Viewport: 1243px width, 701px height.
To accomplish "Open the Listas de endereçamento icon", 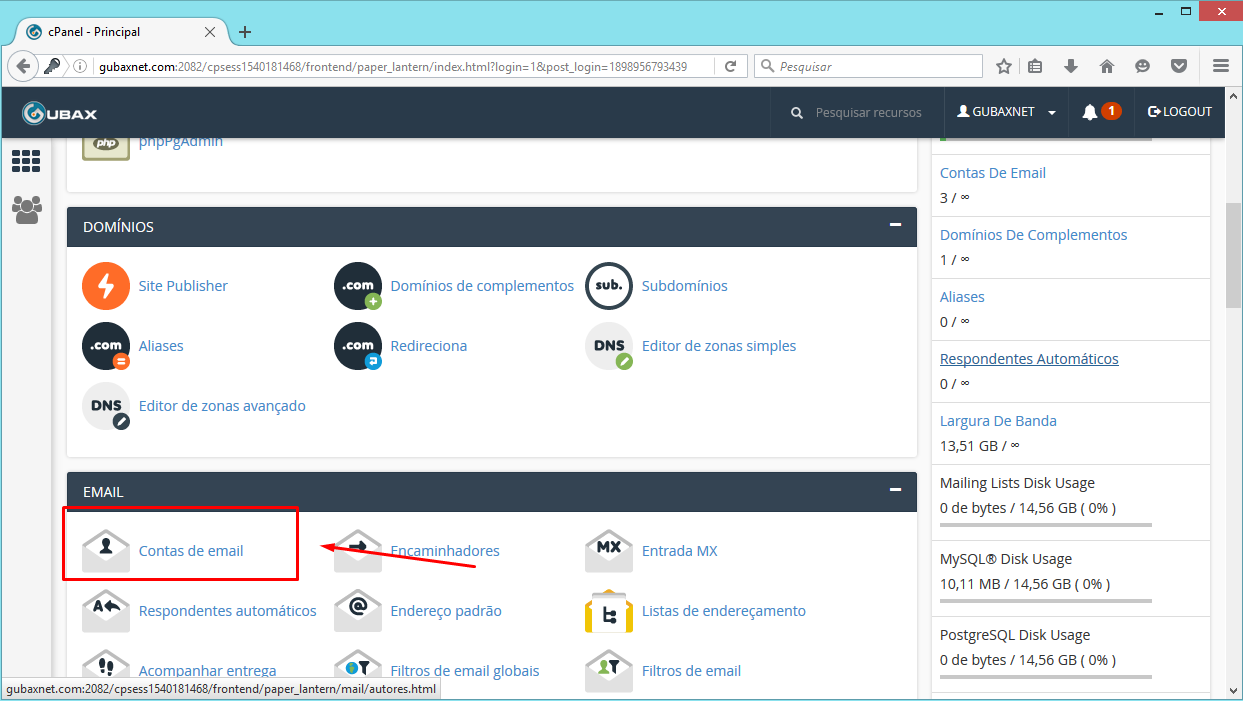I will tap(609, 611).
